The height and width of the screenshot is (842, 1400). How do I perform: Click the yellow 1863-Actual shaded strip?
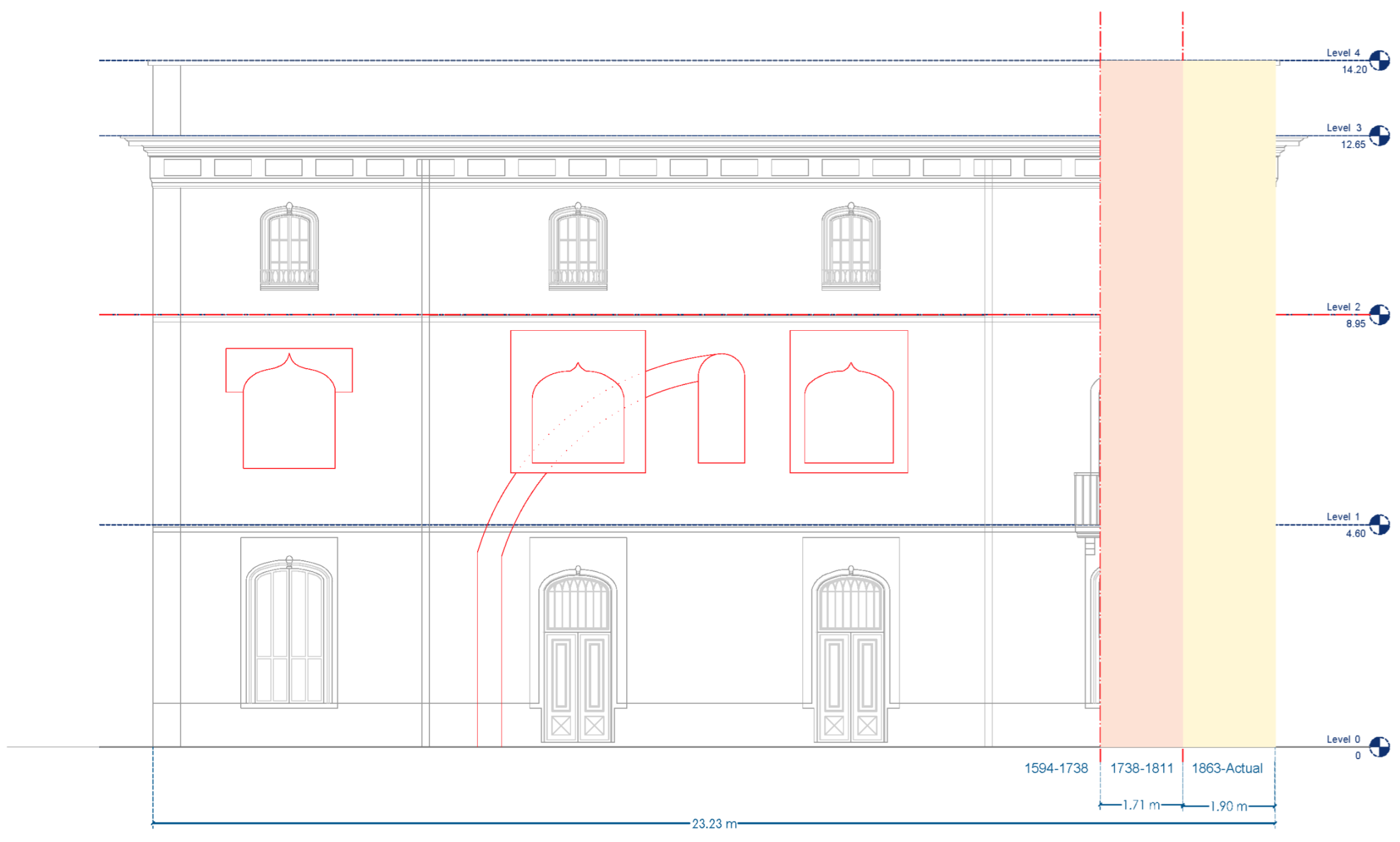(1229, 402)
